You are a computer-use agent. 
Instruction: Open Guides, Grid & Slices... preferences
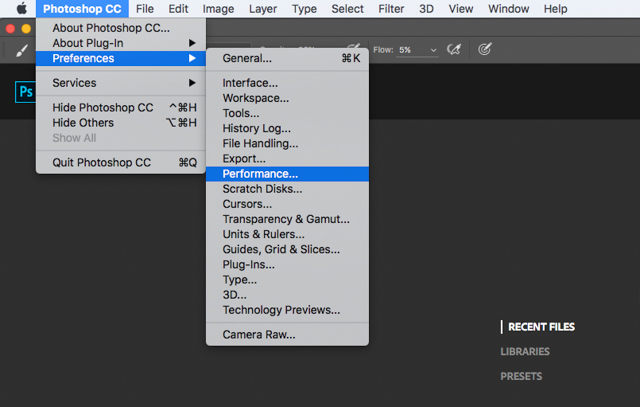click(x=287, y=249)
